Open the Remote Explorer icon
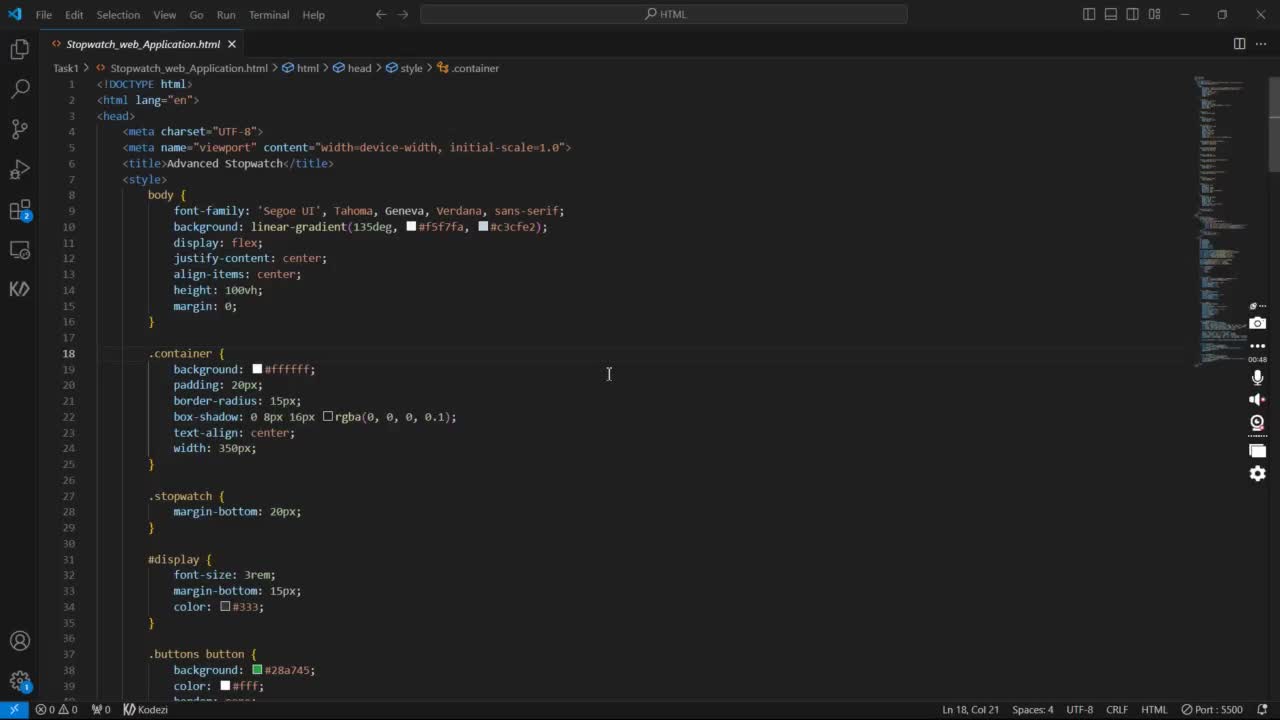 click(x=20, y=250)
